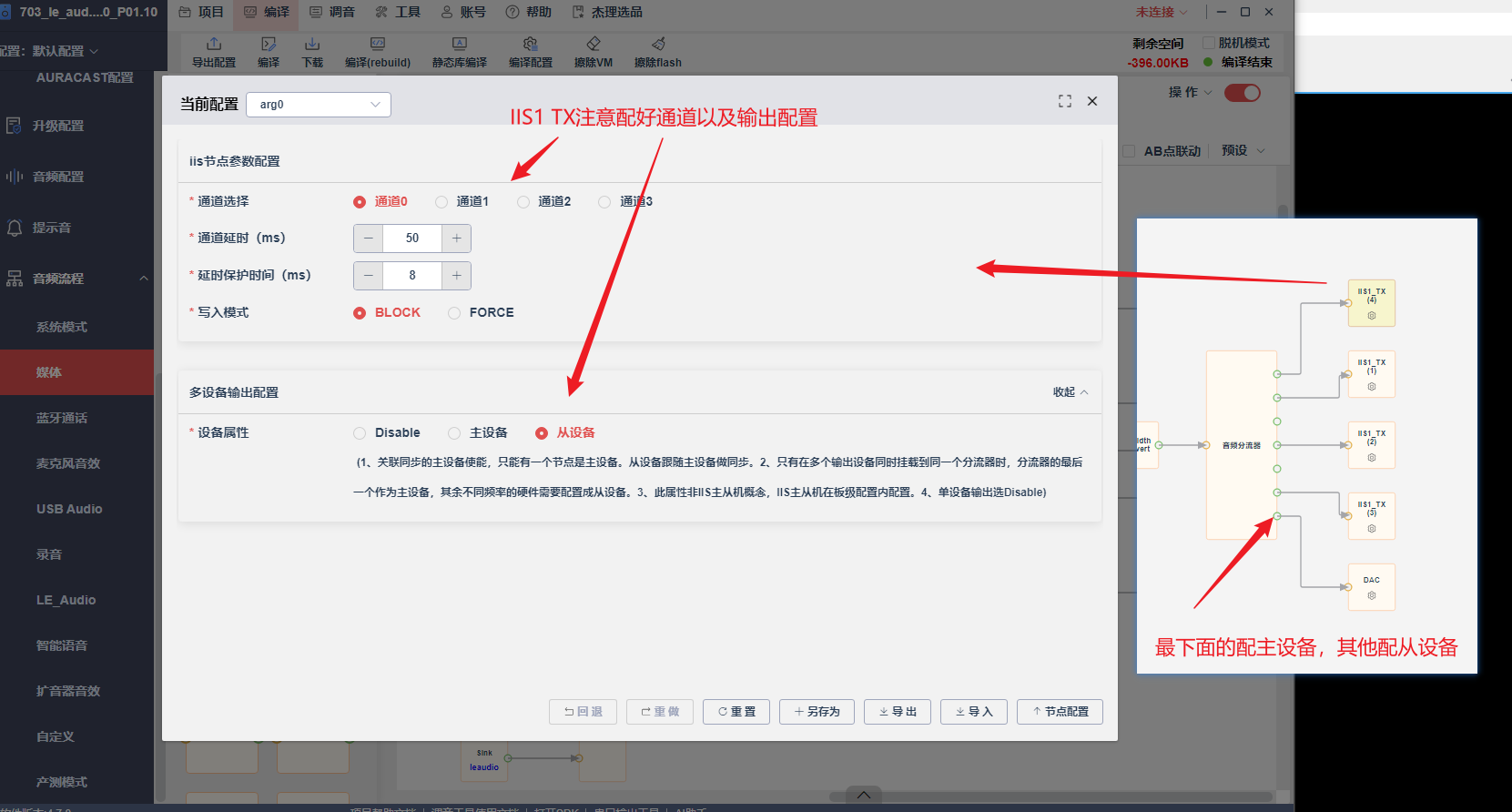Image resolution: width=1512 pixels, height=812 pixels.
Task: Expand the 操作 dropdown
Action: tap(1190, 93)
